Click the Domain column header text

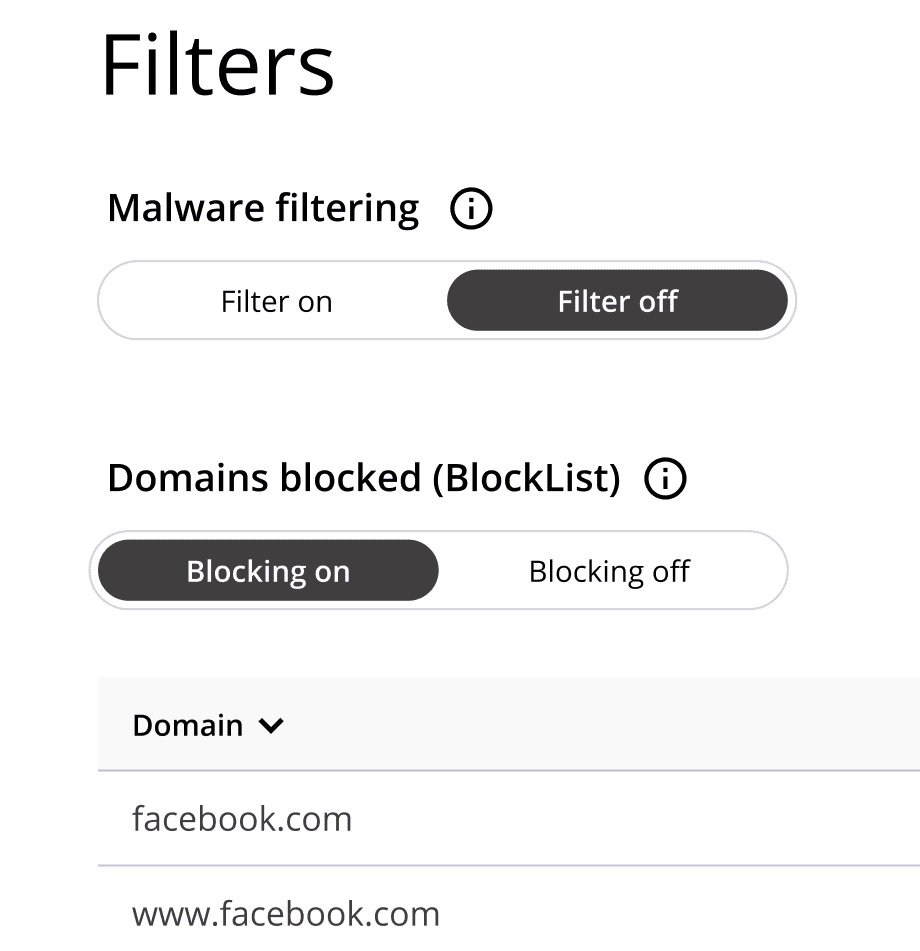click(188, 725)
